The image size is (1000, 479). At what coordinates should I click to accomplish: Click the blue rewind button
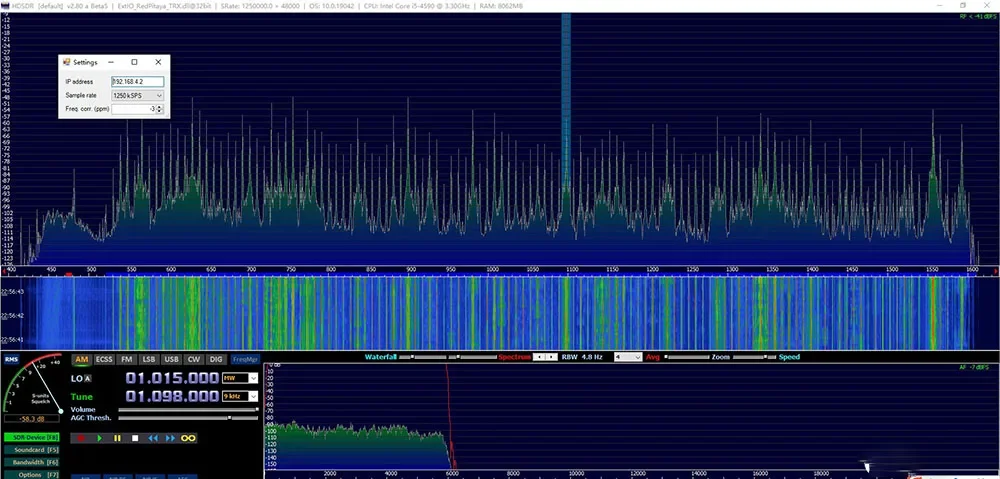click(153, 438)
